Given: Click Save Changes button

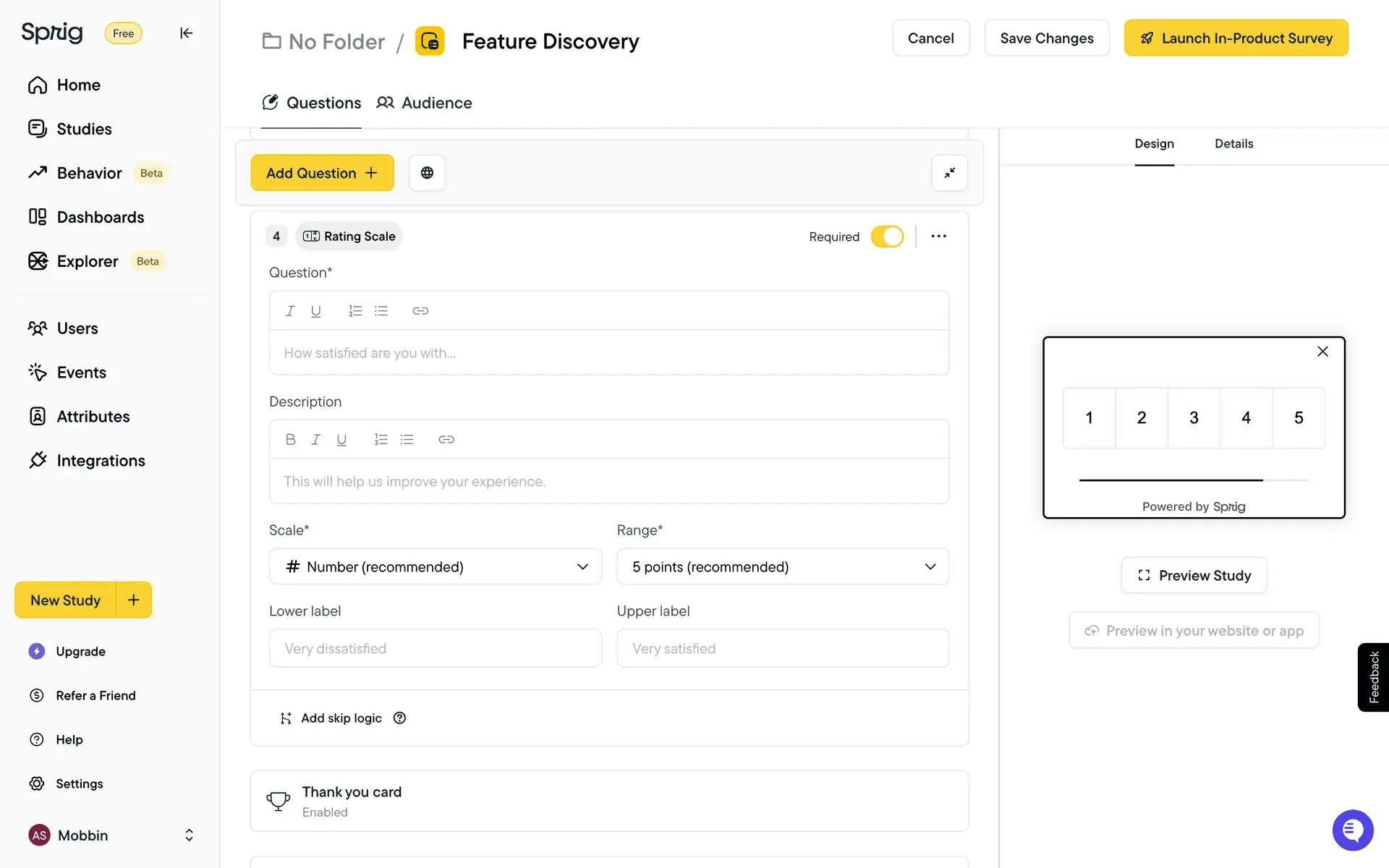Looking at the screenshot, I should point(1046,38).
